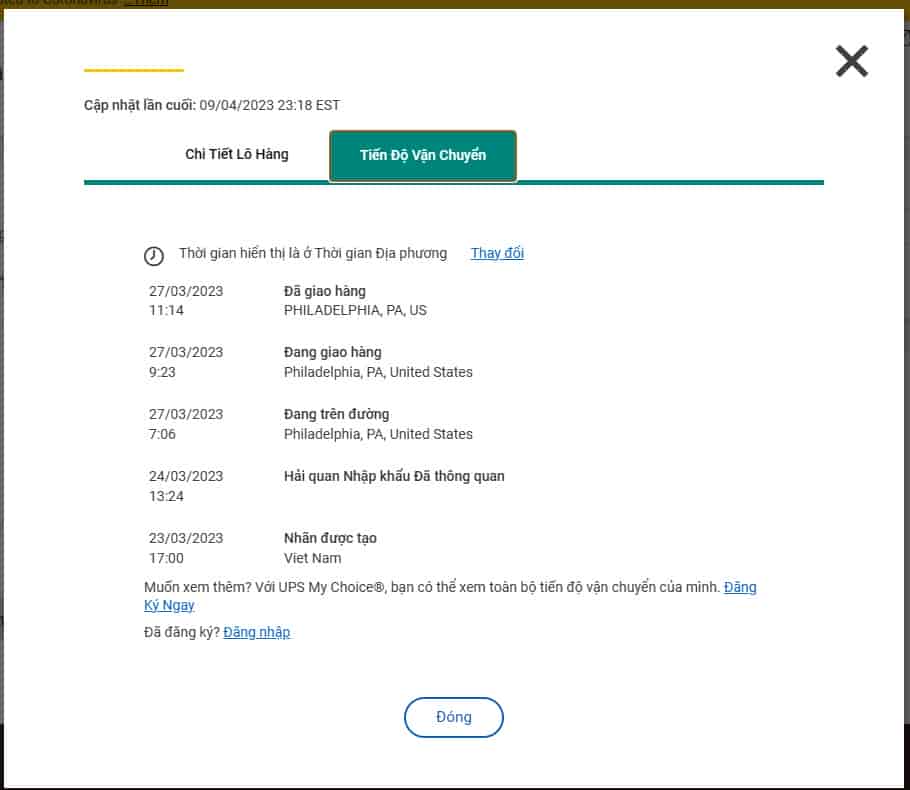Click the Đang trên đường status entry

point(337,414)
